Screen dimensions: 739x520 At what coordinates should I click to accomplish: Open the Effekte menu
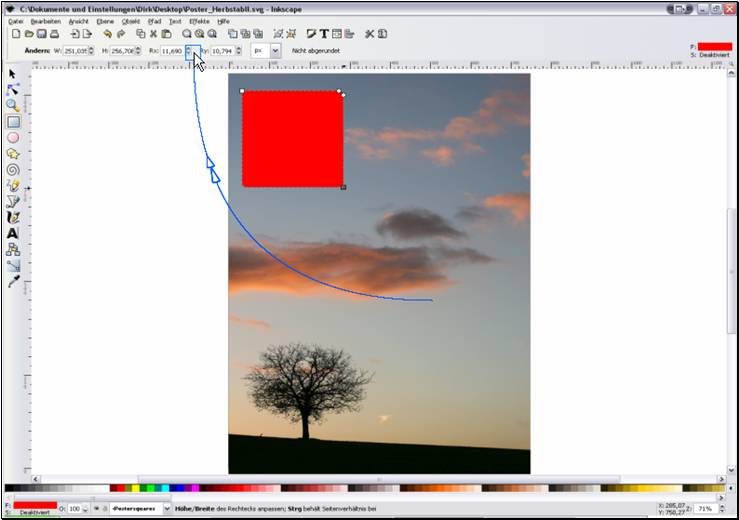(199, 20)
